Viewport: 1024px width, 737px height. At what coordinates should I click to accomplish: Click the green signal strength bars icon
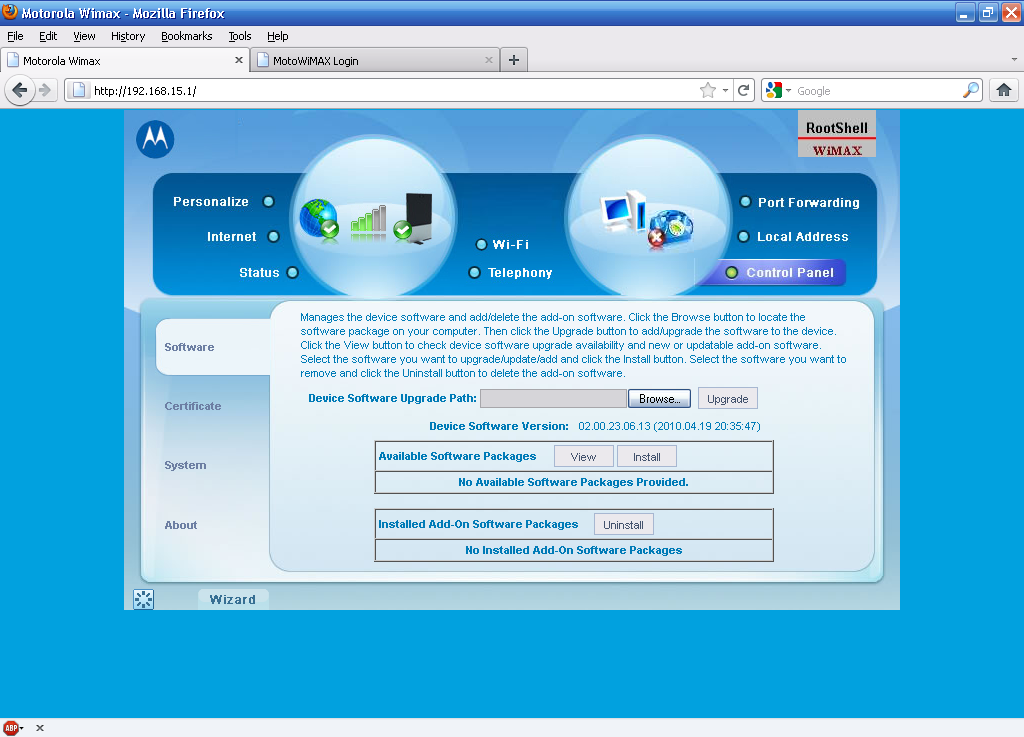(x=368, y=221)
